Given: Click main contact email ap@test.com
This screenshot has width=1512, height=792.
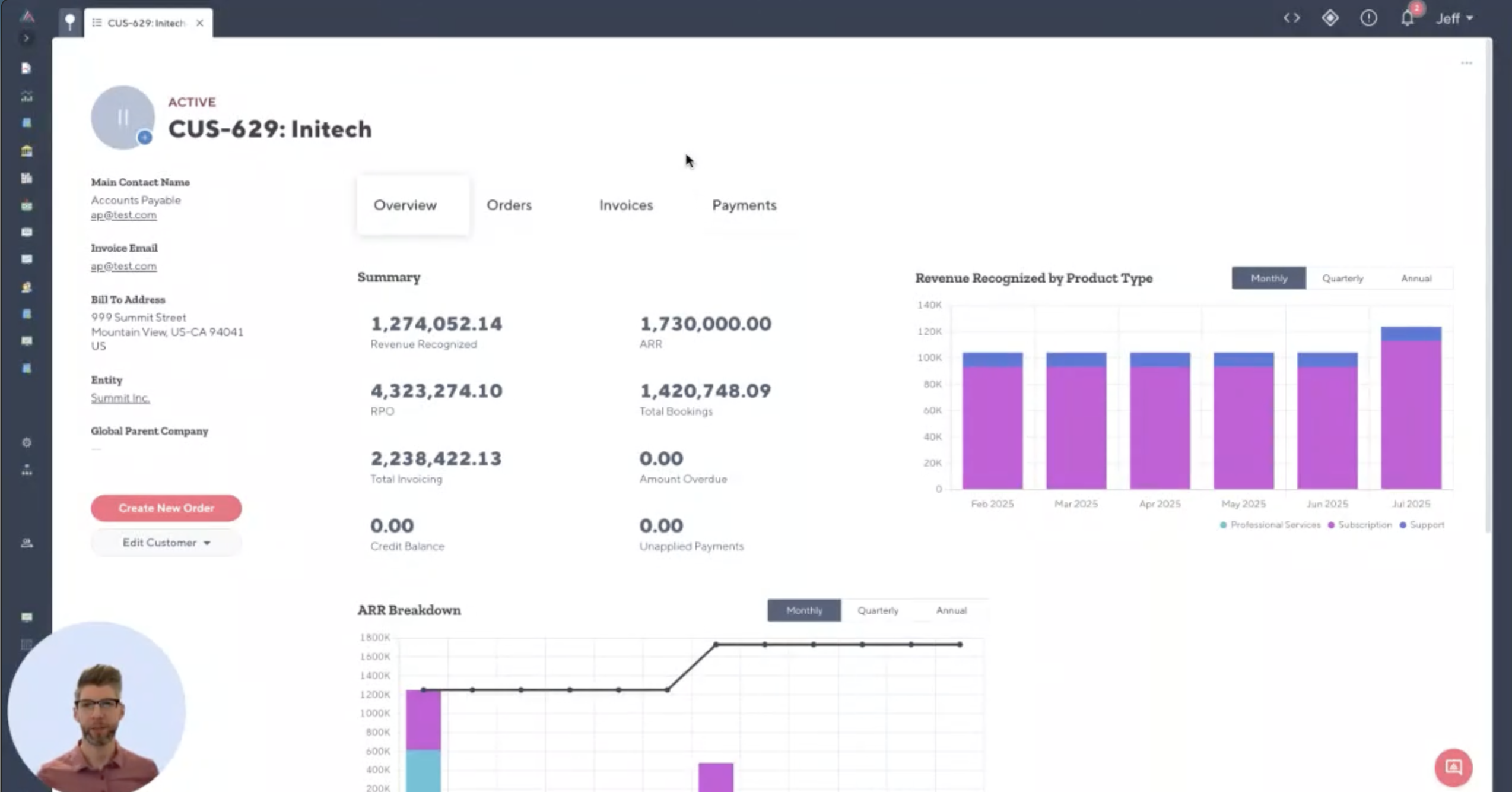Looking at the screenshot, I should click(x=123, y=215).
